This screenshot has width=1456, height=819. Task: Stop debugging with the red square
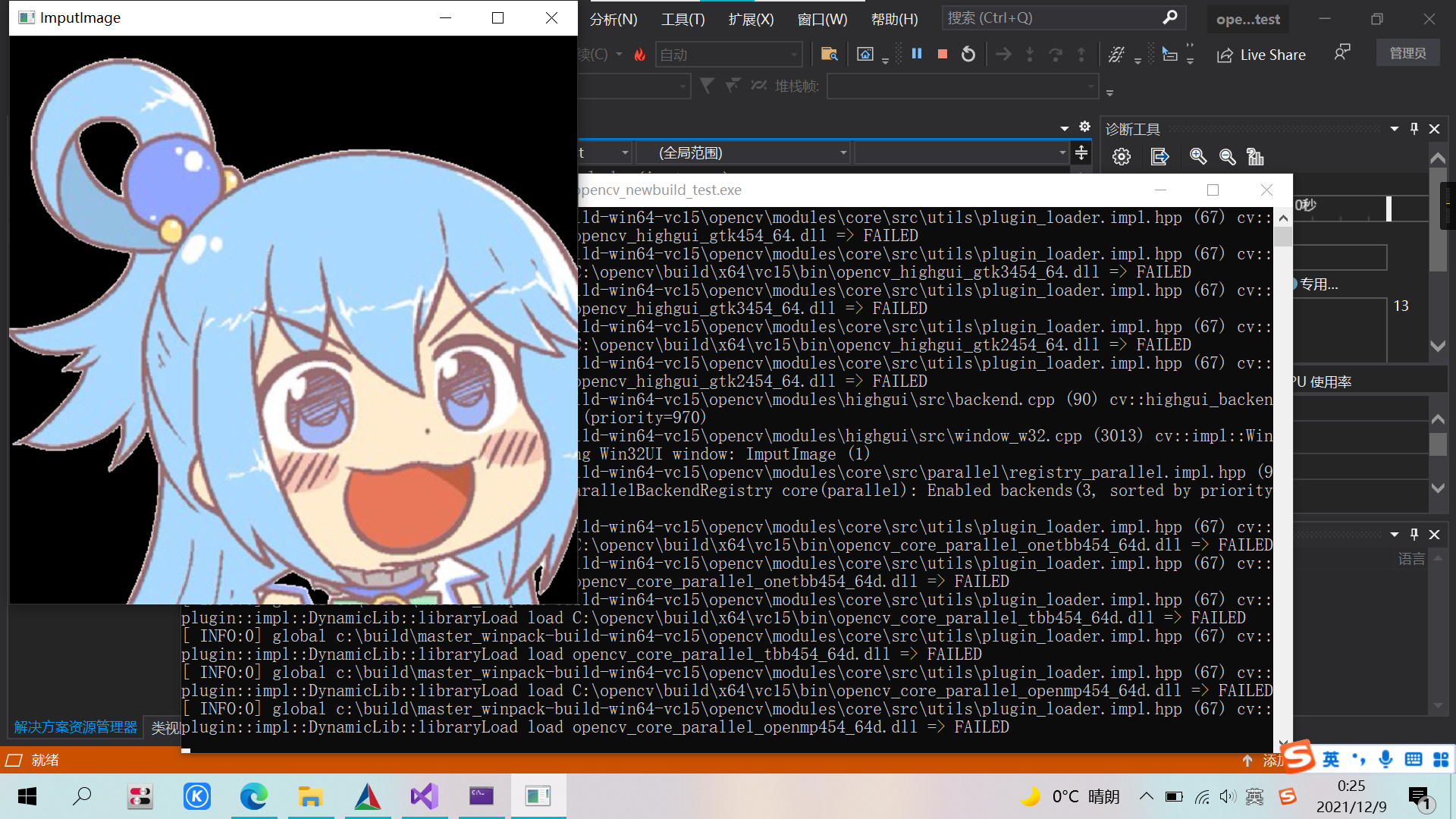943,54
